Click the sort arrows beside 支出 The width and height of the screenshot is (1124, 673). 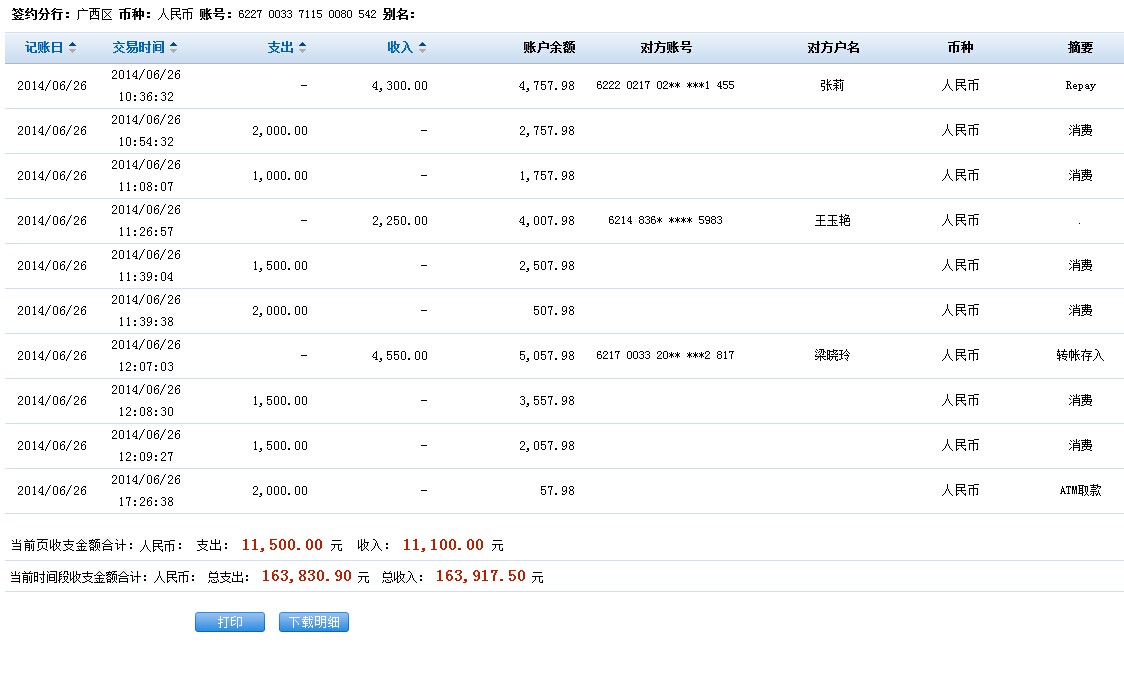[x=302, y=47]
